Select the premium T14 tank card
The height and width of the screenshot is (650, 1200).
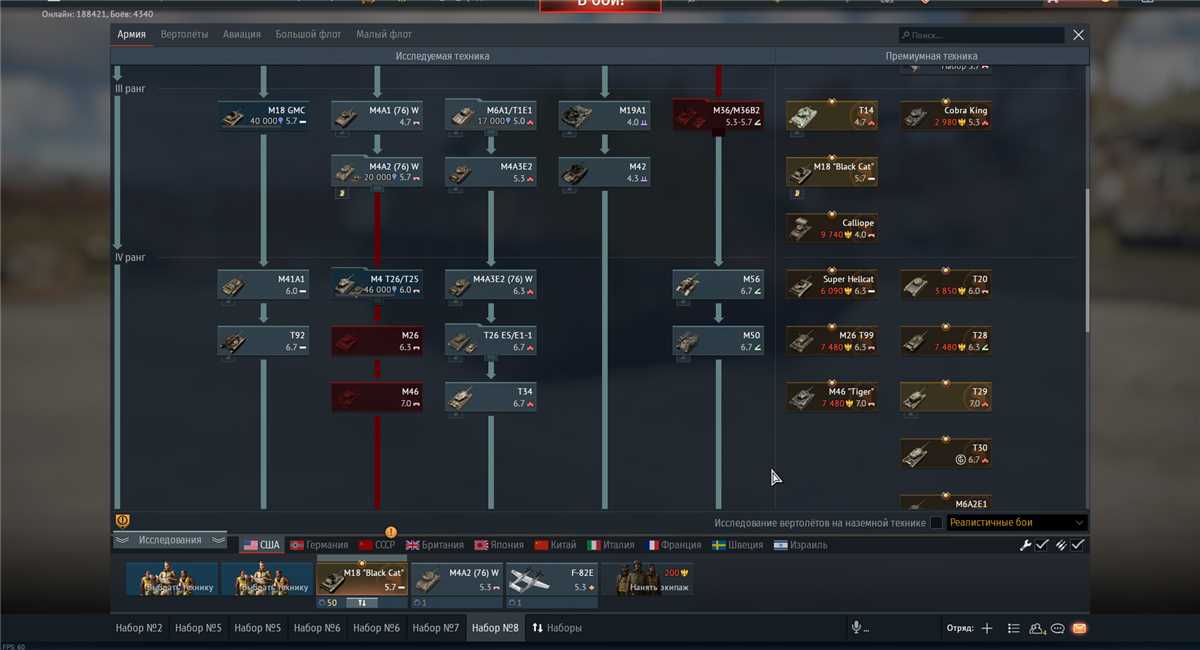click(x=832, y=115)
